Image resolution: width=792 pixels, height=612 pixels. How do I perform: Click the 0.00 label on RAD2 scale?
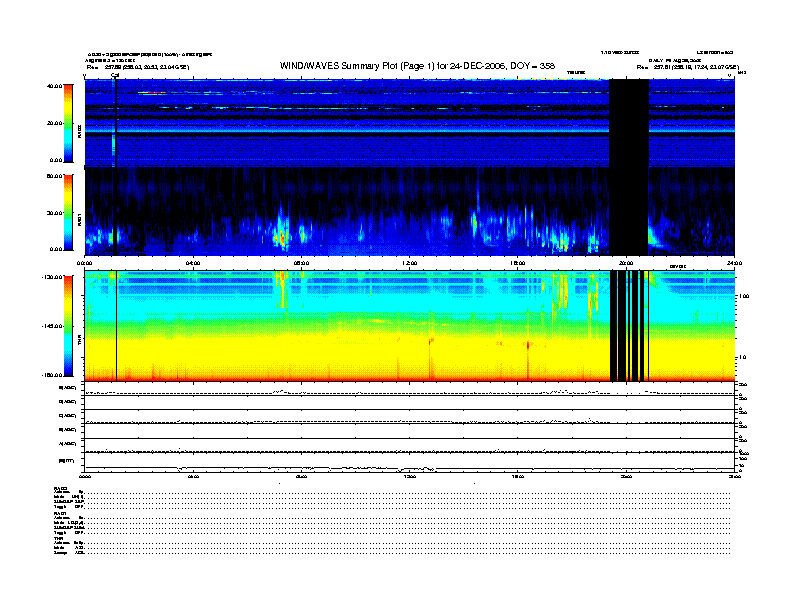pyautogui.click(x=56, y=160)
